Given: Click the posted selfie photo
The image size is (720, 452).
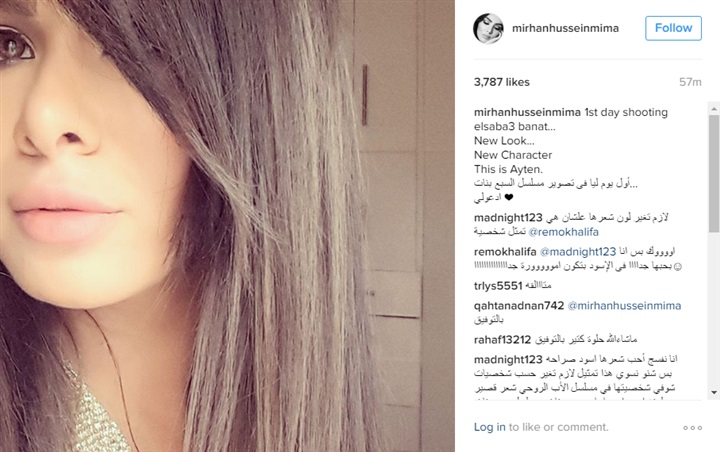Looking at the screenshot, I should 227,226.
